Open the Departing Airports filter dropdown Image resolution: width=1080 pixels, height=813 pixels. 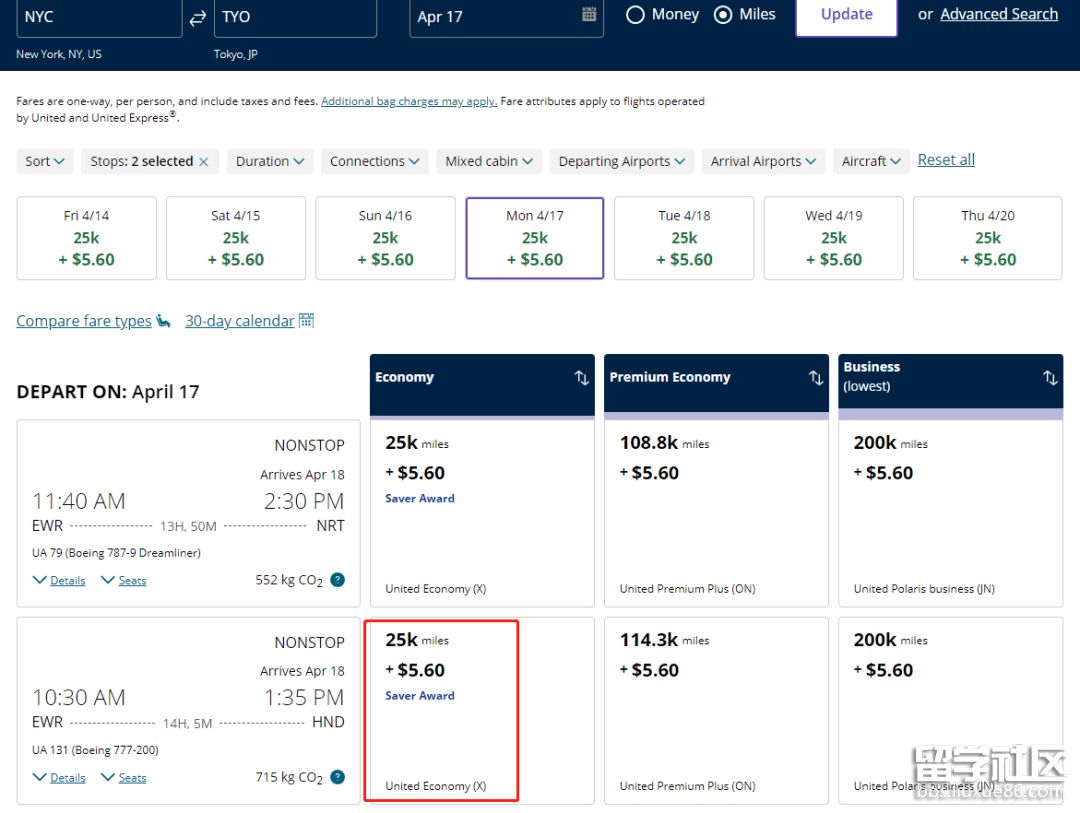coord(622,161)
